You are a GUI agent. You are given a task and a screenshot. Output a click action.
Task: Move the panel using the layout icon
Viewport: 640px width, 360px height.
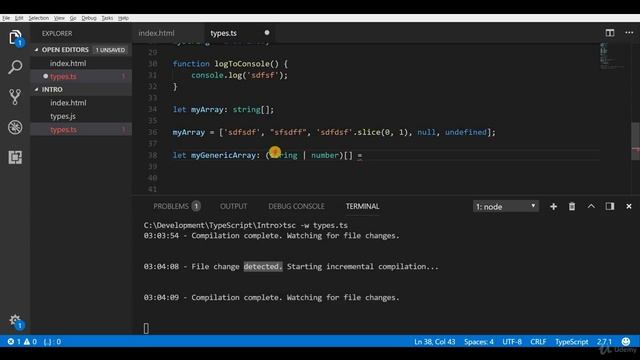pos(610,207)
